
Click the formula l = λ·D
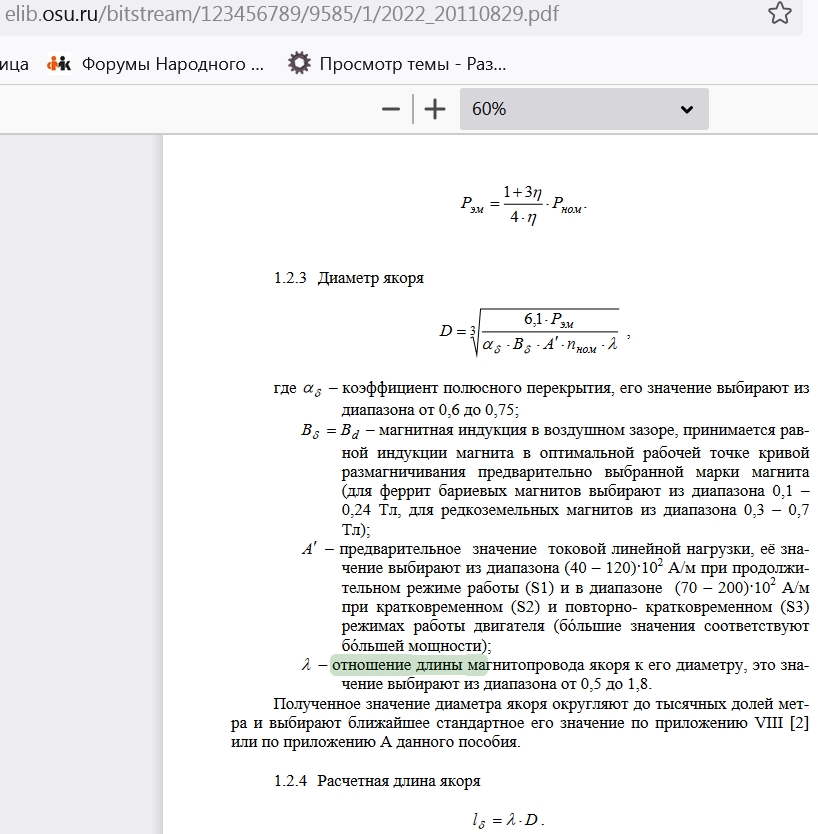(508, 820)
